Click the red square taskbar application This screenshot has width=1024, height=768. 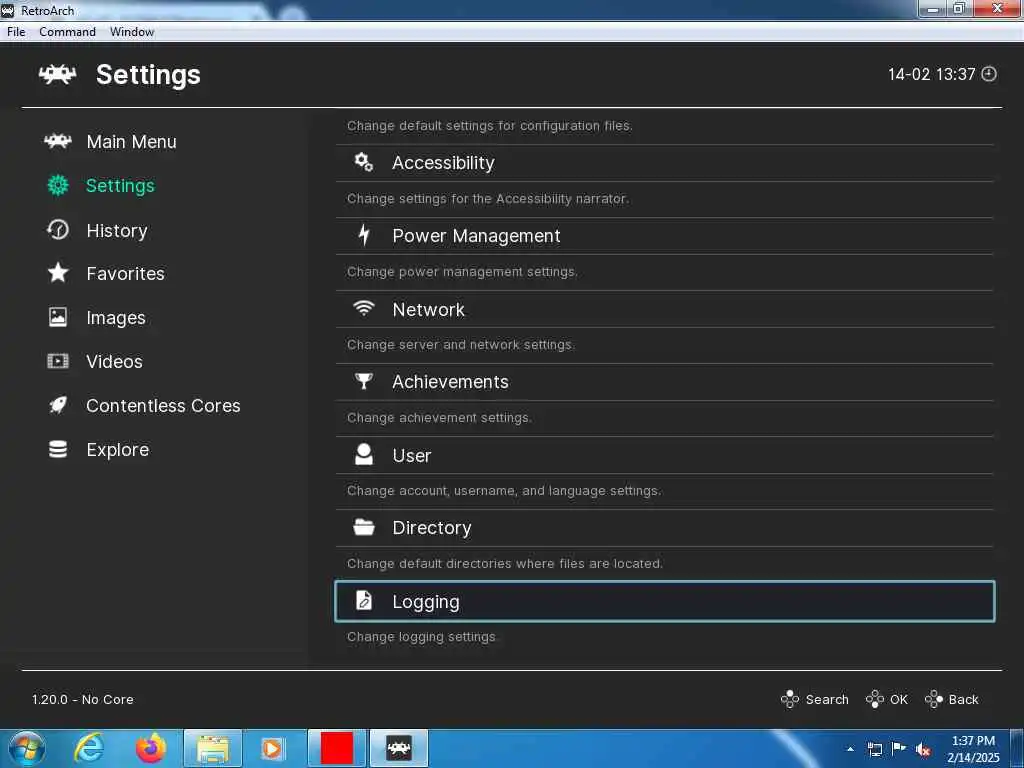(336, 748)
